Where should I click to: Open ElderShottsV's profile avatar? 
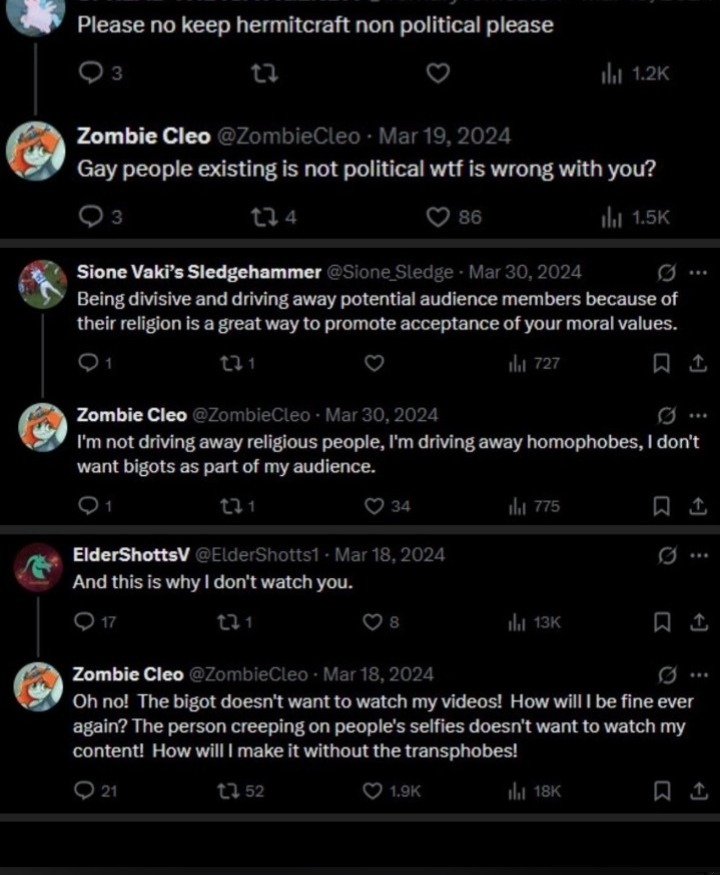click(41, 567)
